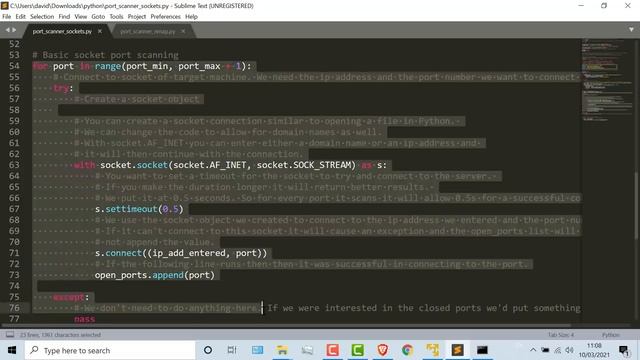Viewport: 640px width, 360px height.
Task: Open the Tab Size setting in status bar
Action: (x=560, y=335)
